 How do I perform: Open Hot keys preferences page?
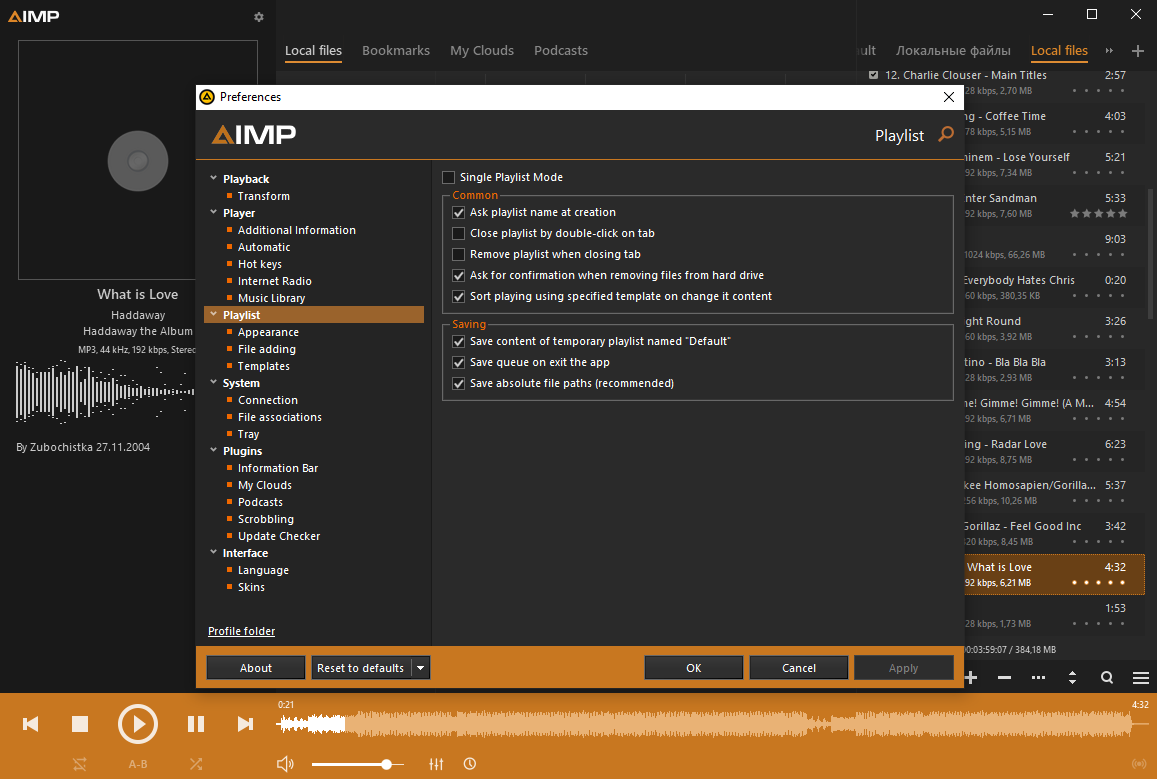click(x=259, y=264)
